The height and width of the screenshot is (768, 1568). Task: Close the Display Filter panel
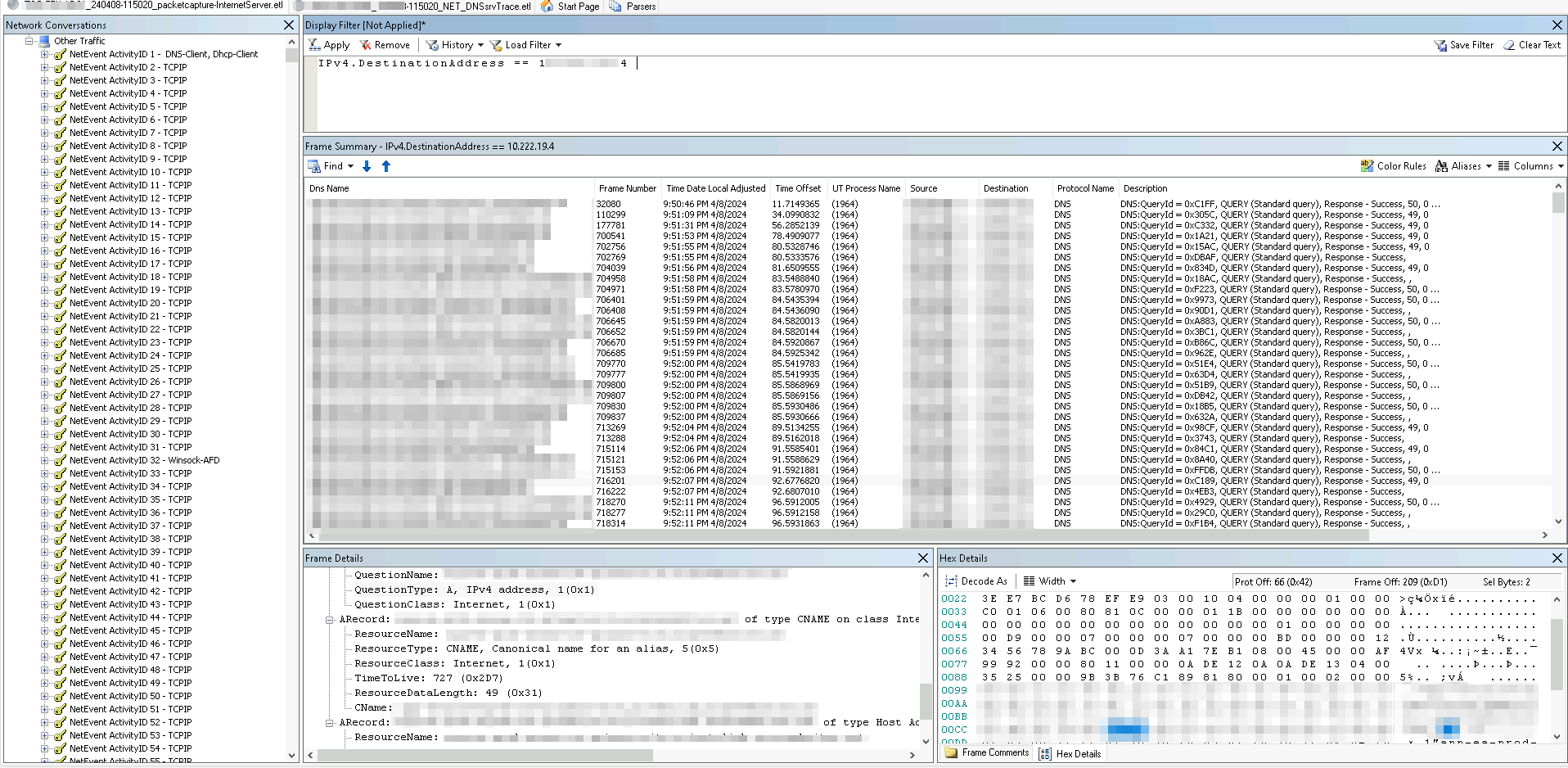click(x=1557, y=25)
